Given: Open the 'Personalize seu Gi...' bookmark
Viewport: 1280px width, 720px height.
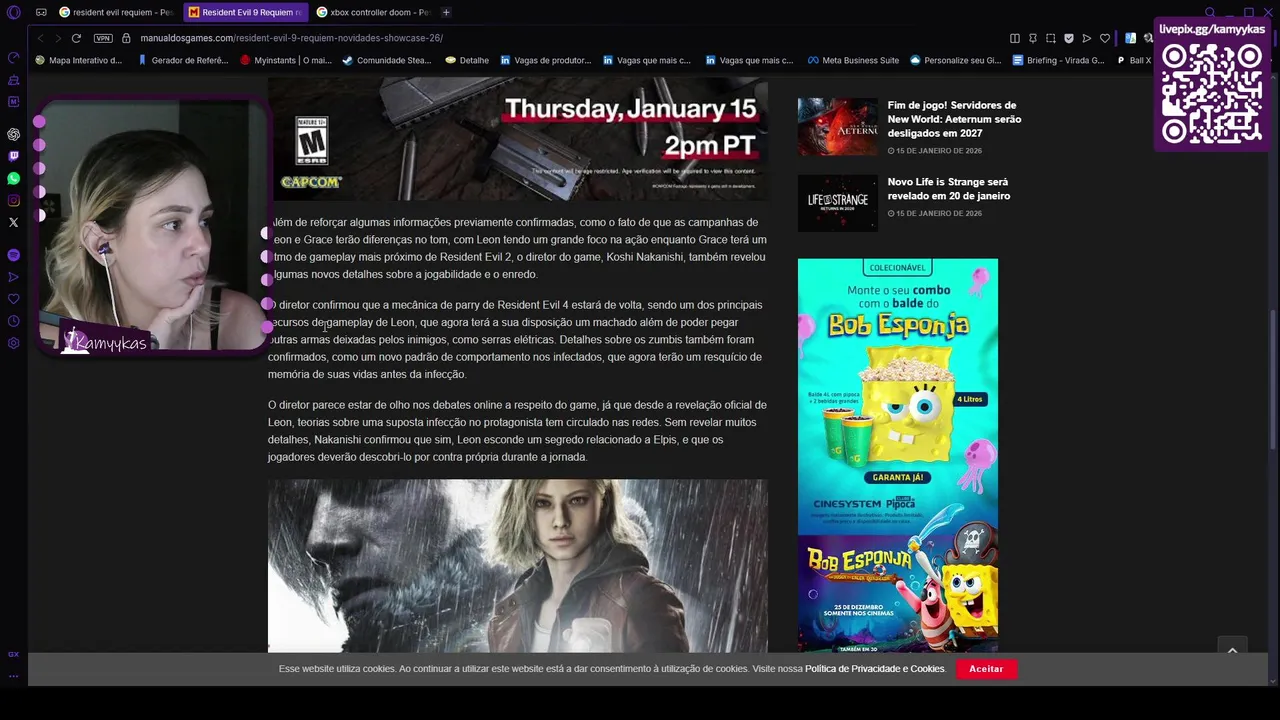Looking at the screenshot, I should coord(956,60).
